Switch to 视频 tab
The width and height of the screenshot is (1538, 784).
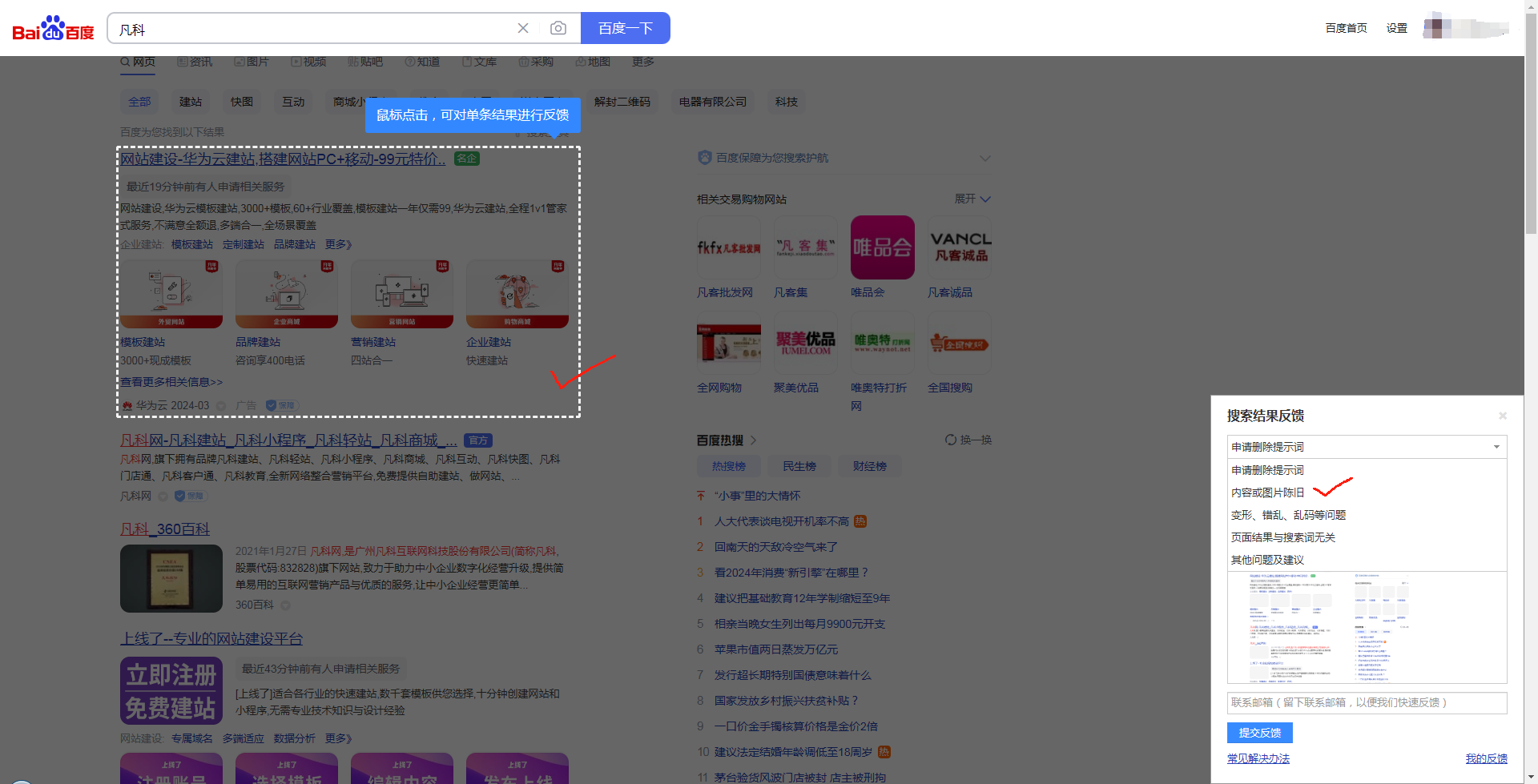click(308, 62)
